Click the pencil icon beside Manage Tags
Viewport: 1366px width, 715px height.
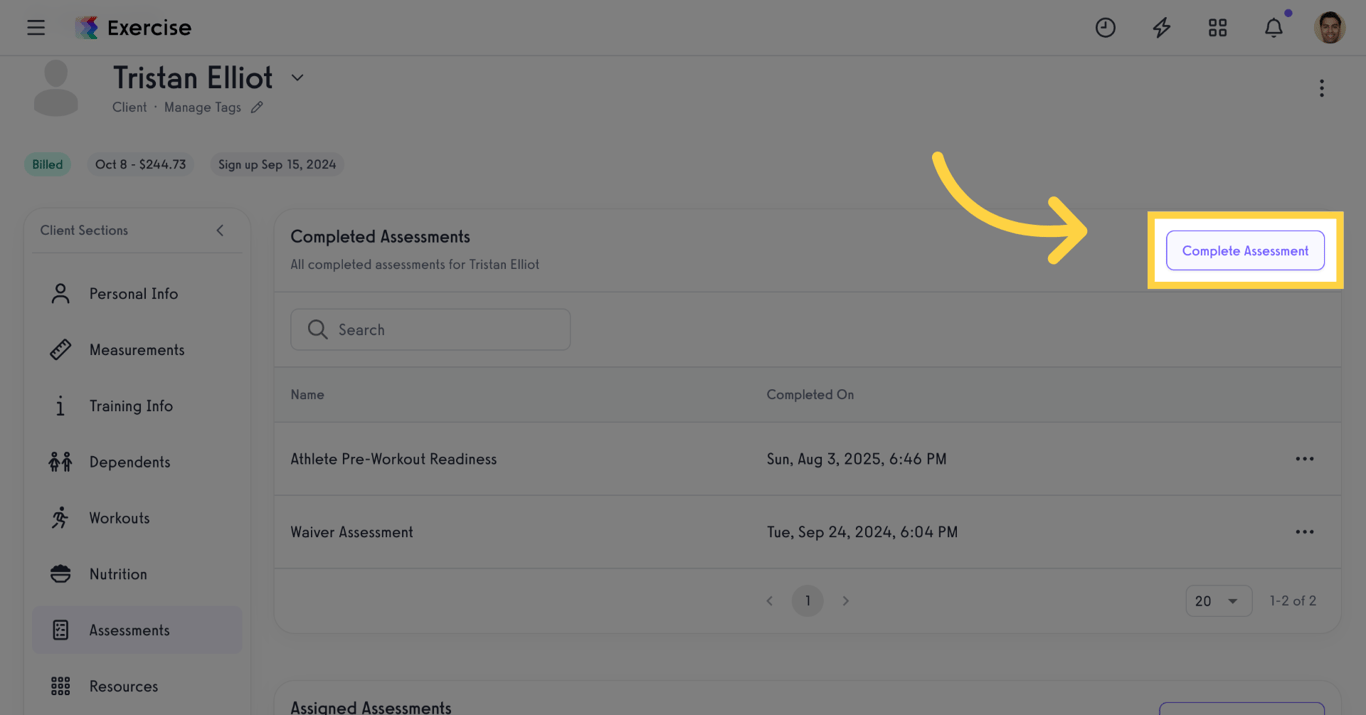[x=257, y=108]
